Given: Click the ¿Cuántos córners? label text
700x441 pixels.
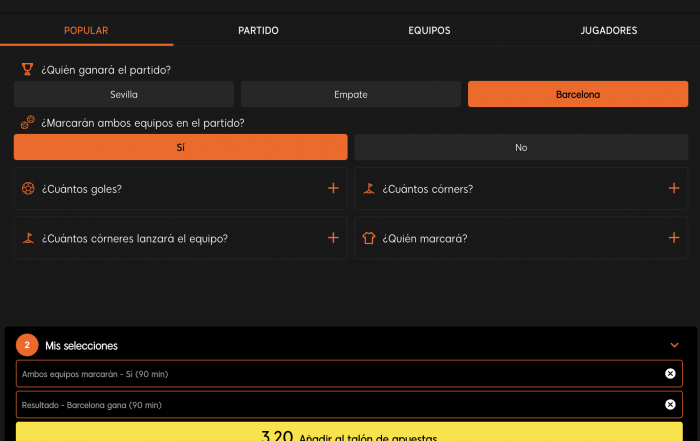Looking at the screenshot, I should [428, 189].
